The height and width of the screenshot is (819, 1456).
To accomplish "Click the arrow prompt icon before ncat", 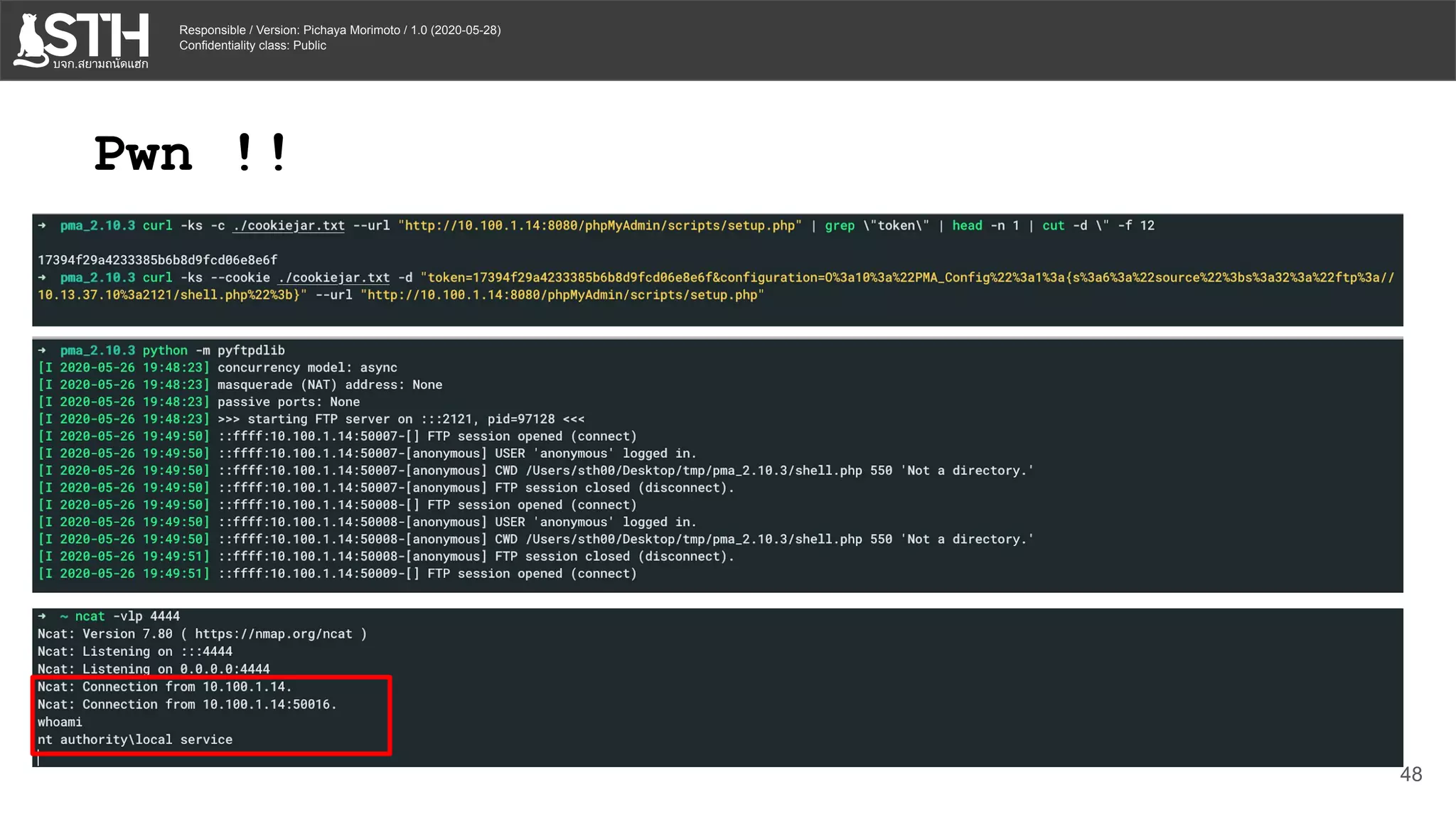I will tap(43, 616).
